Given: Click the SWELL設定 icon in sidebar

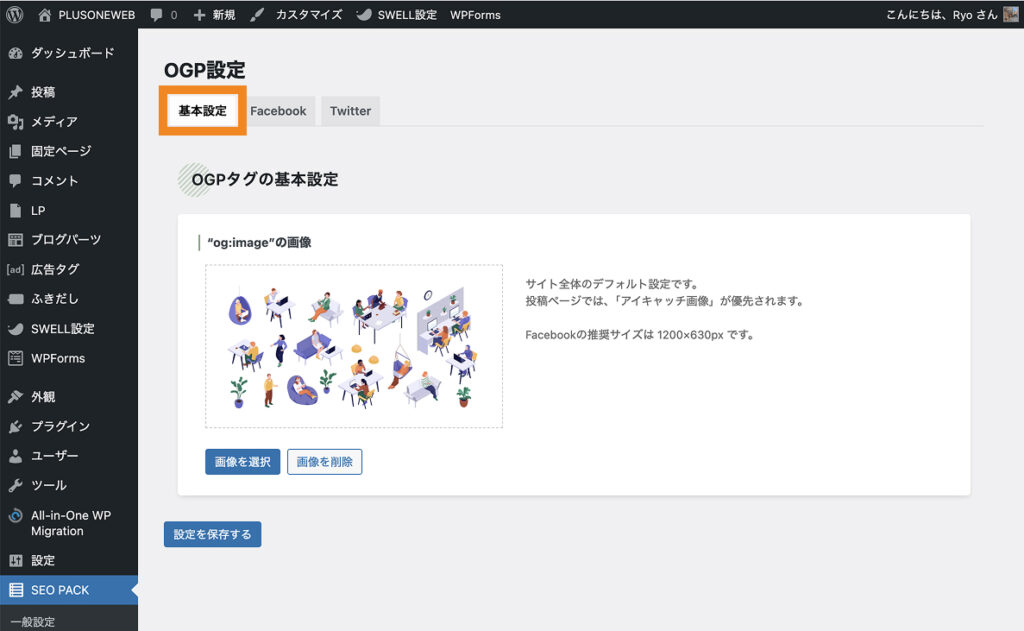Looking at the screenshot, I should (x=15, y=329).
